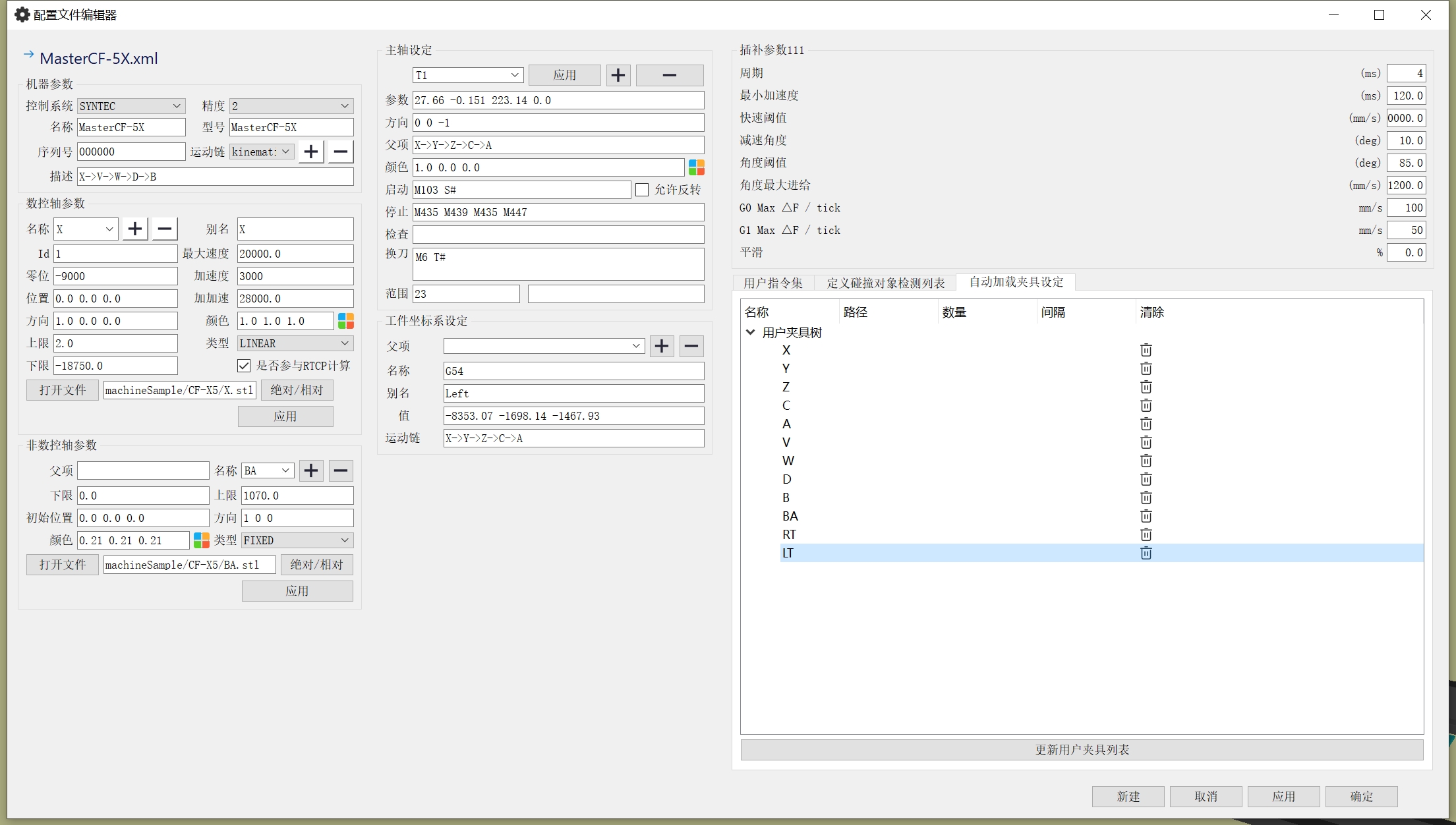The width and height of the screenshot is (1456, 825).
Task: Delete the BA fixture using its trash icon
Action: [x=1146, y=516]
